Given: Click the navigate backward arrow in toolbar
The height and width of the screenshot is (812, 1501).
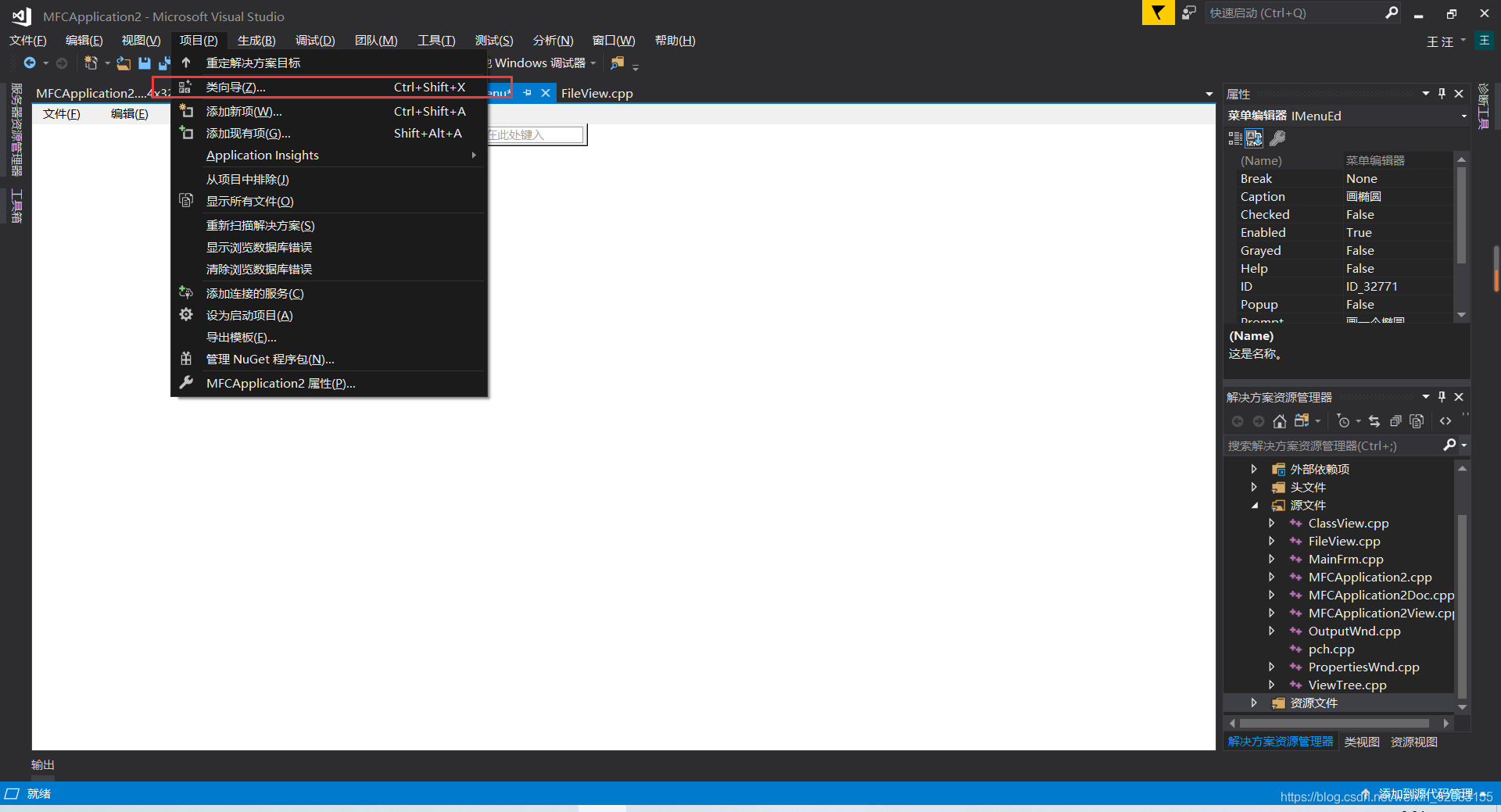Looking at the screenshot, I should (x=30, y=63).
